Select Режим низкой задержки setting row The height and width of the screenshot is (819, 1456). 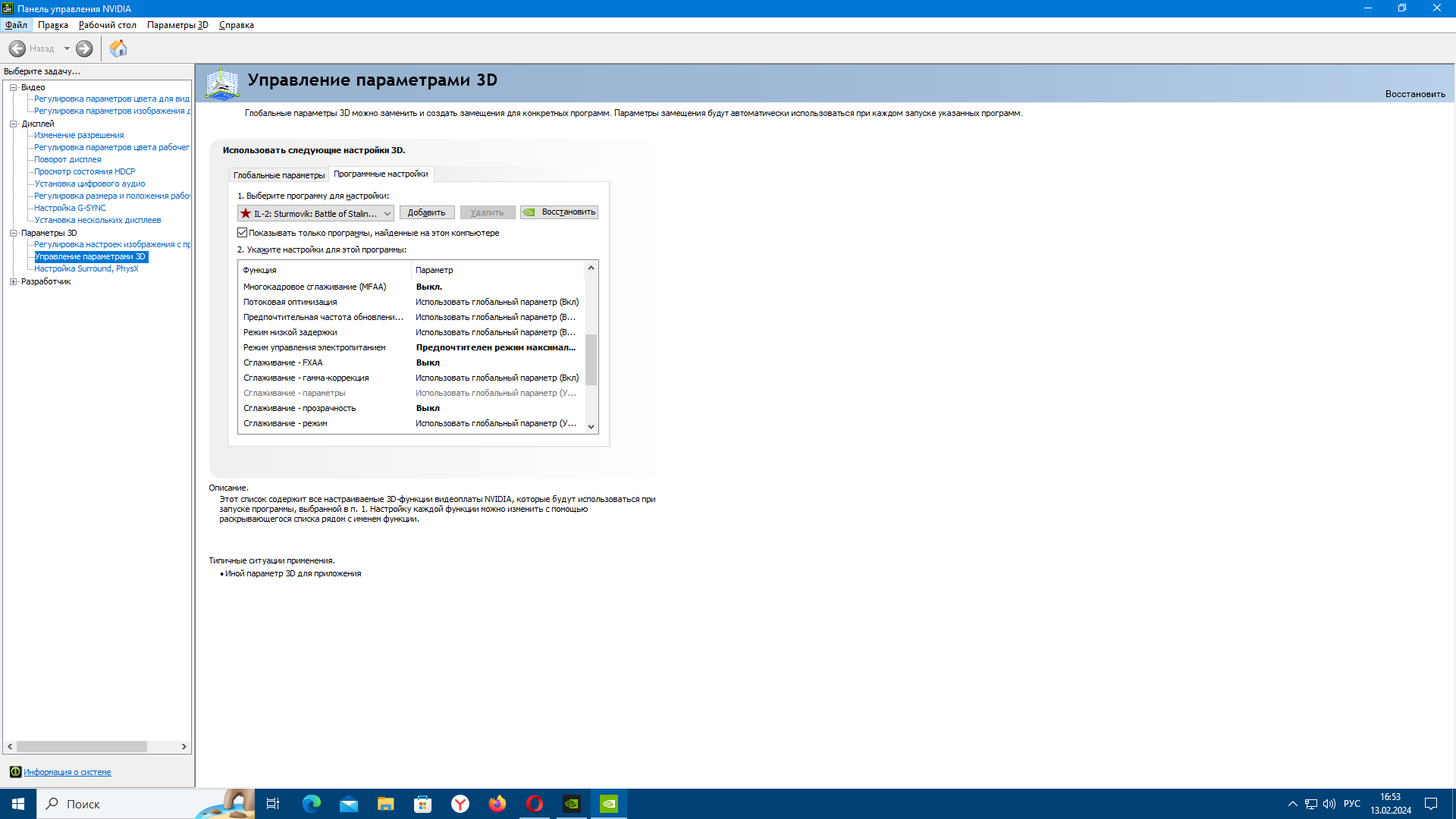point(412,332)
